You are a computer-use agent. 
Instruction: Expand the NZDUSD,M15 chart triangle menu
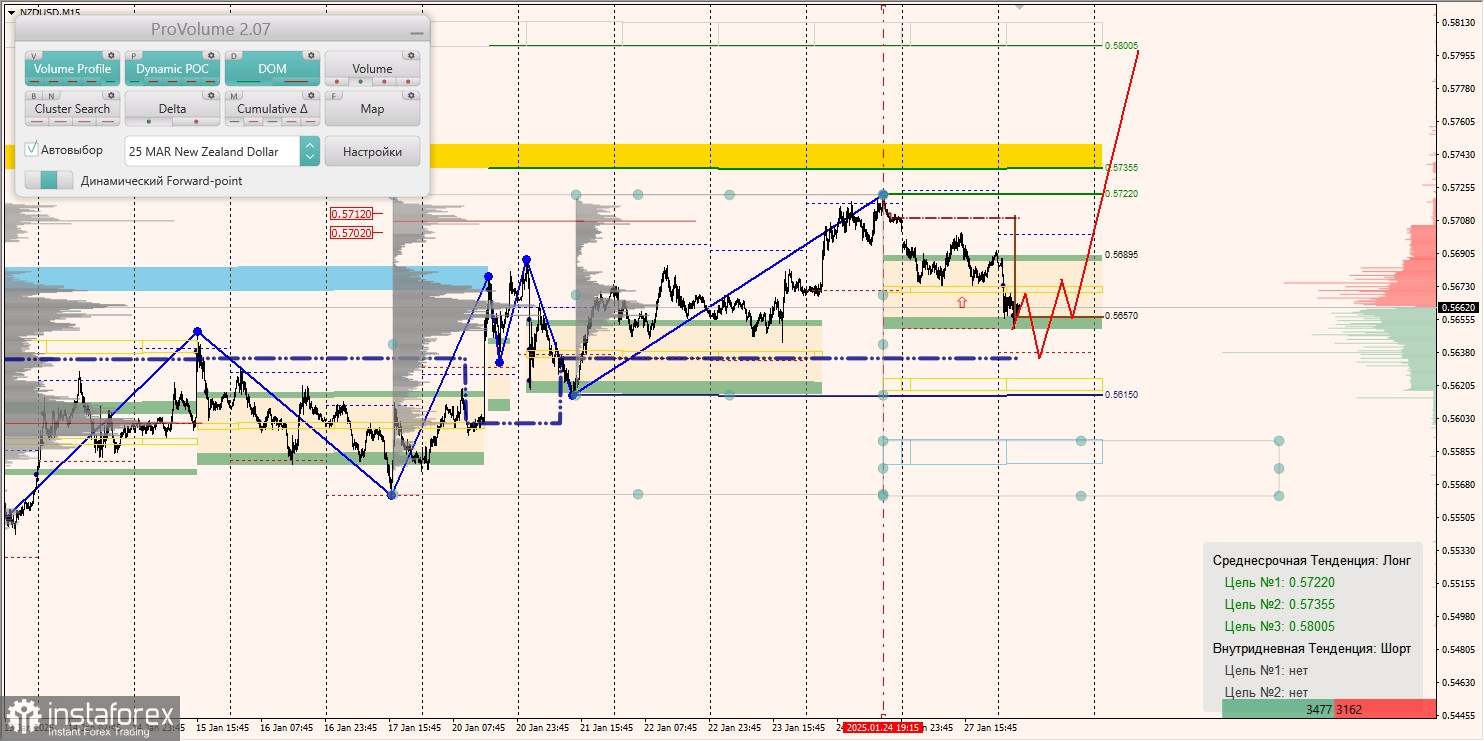10,12
